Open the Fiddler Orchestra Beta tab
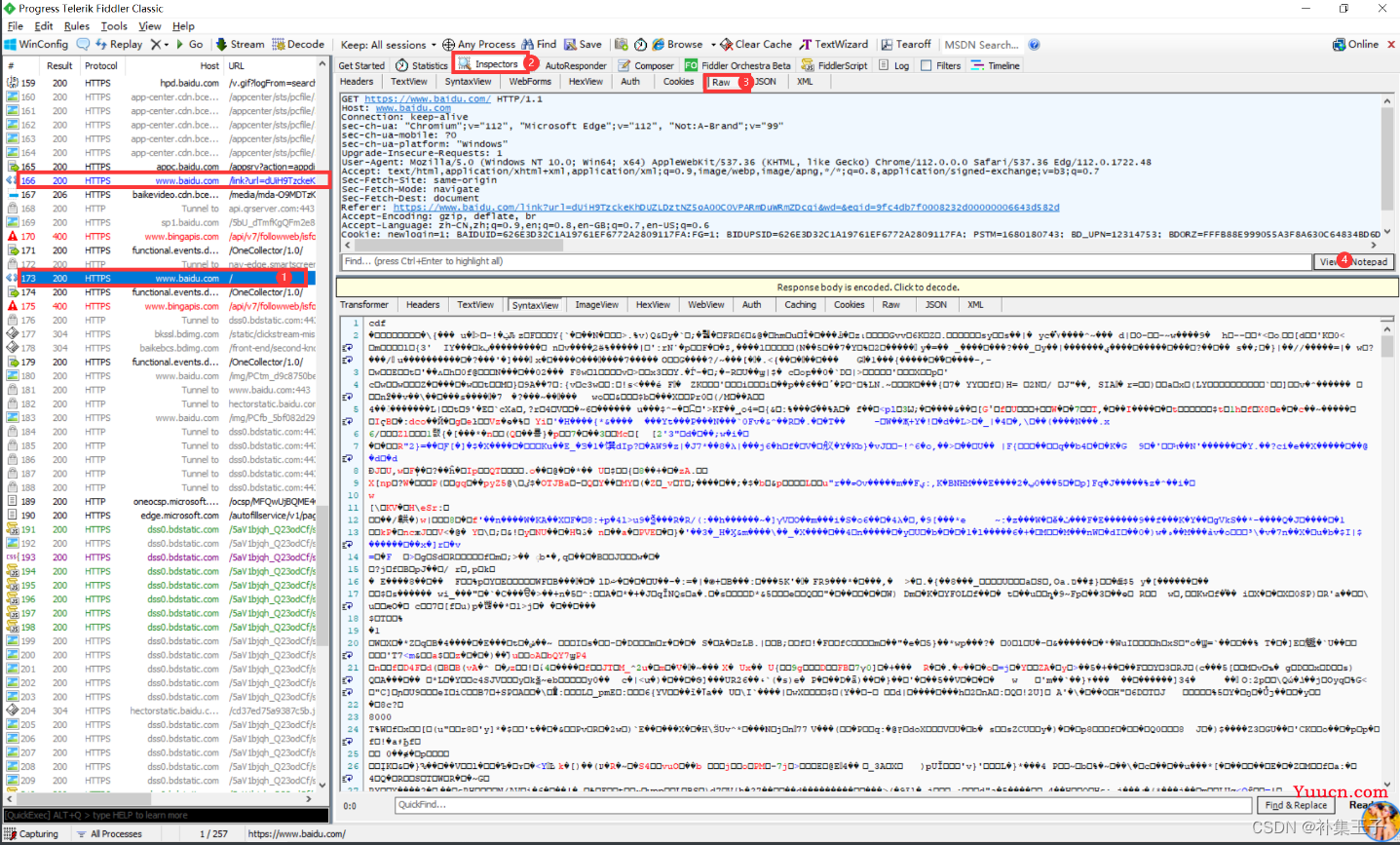 point(738,65)
